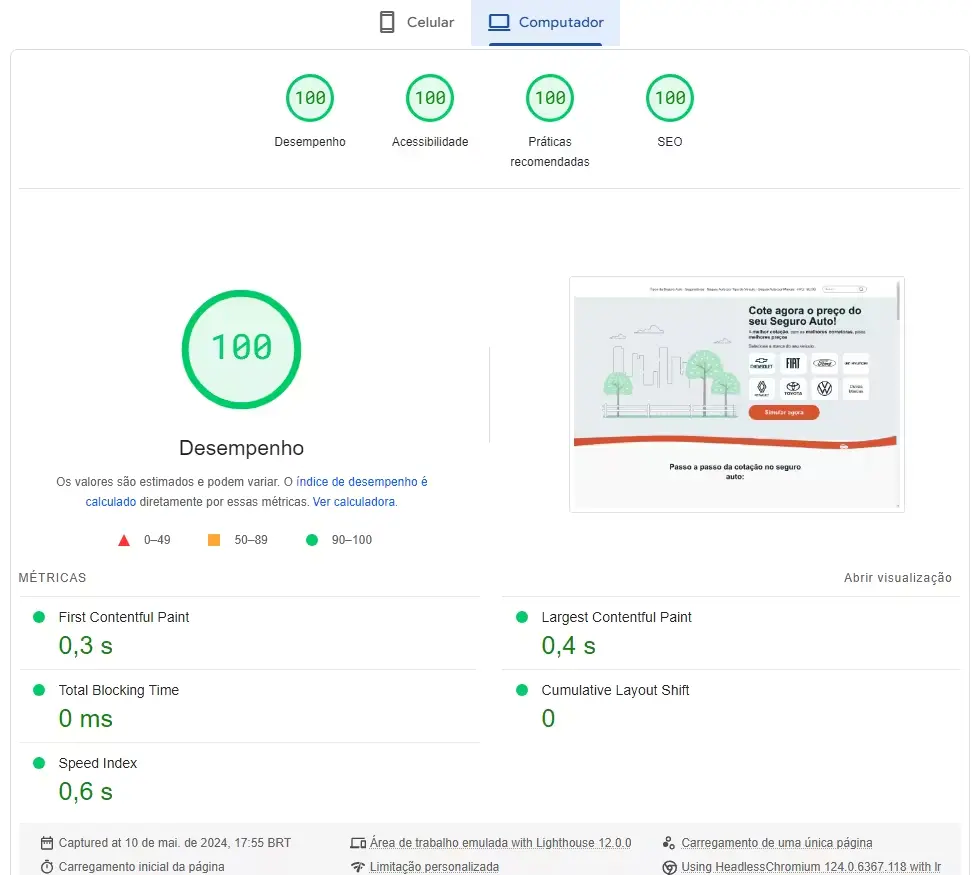This screenshot has width=980, height=875.
Task: Click the website preview thumbnail
Action: click(736, 394)
